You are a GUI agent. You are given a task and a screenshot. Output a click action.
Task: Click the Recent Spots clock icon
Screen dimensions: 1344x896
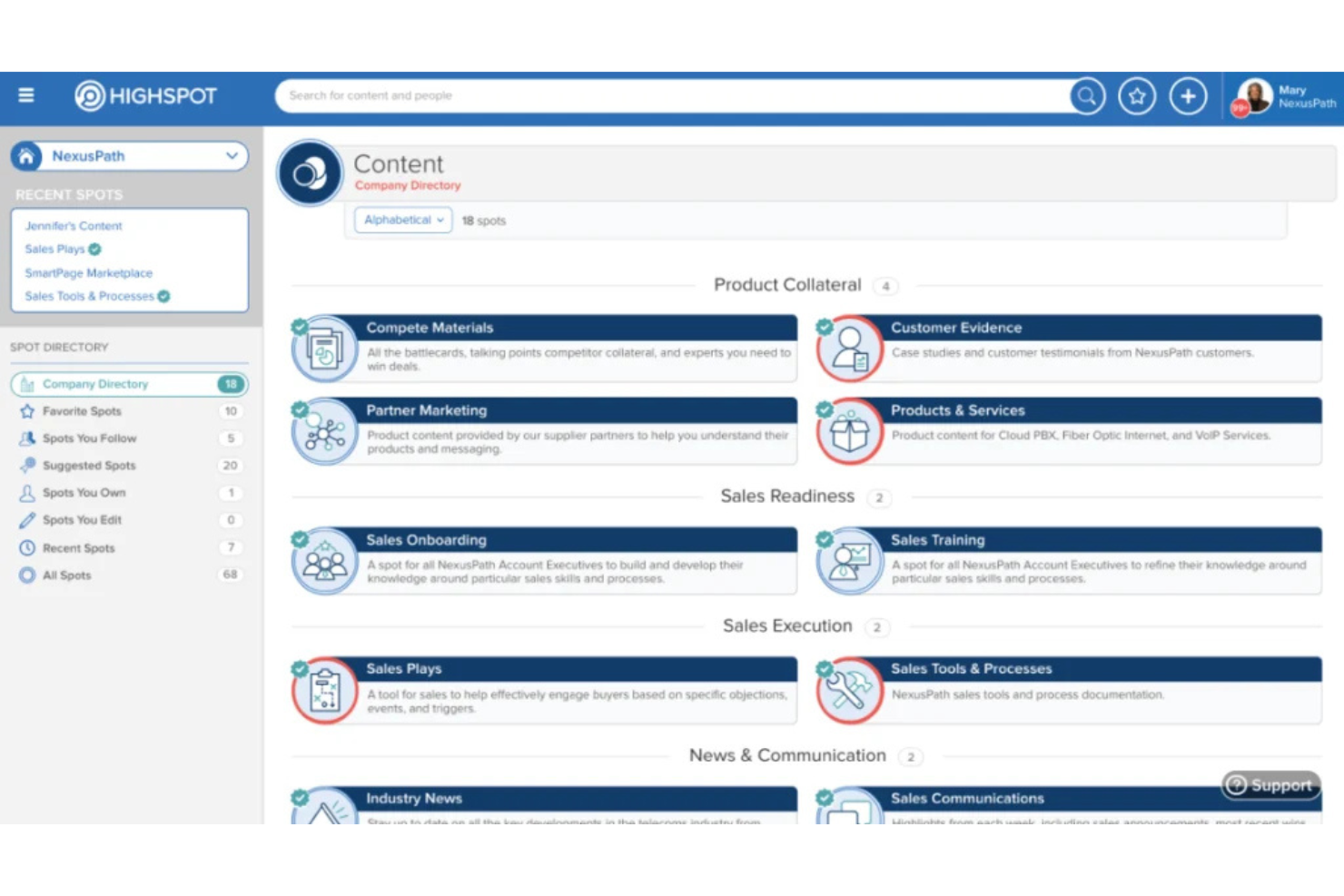point(27,548)
